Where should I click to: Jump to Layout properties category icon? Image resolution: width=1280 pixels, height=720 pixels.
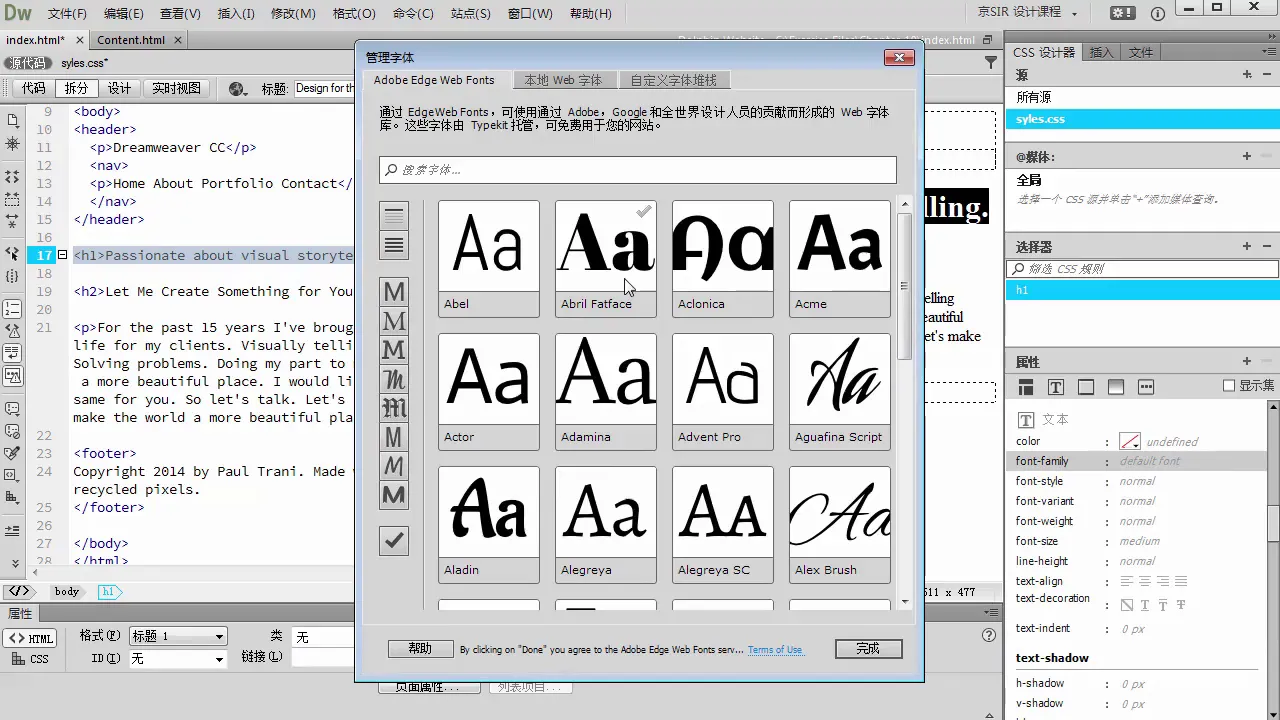click(x=1026, y=387)
